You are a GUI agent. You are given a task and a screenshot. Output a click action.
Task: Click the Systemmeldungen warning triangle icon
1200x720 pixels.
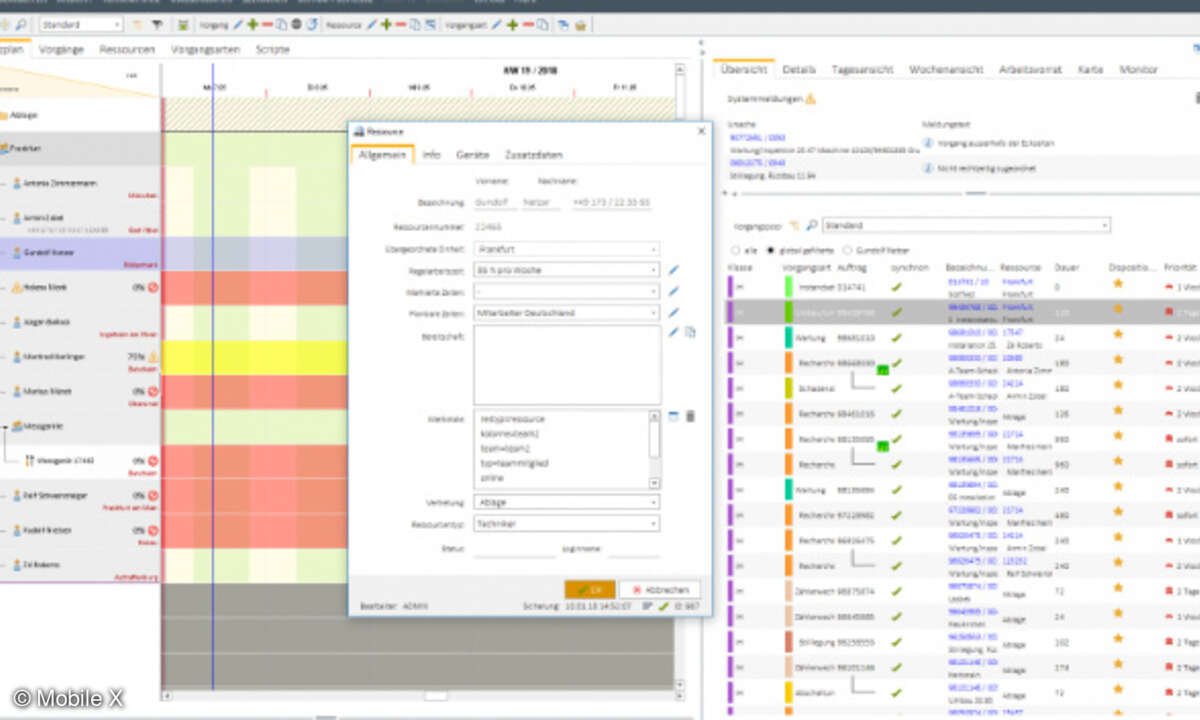click(x=811, y=99)
